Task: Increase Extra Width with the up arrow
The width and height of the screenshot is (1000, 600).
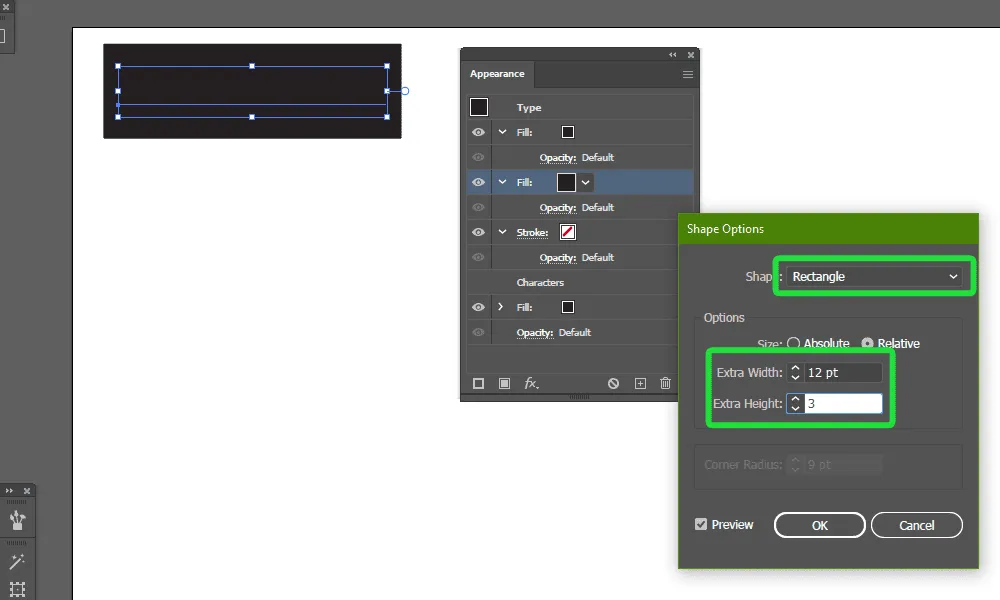Action: [795, 368]
